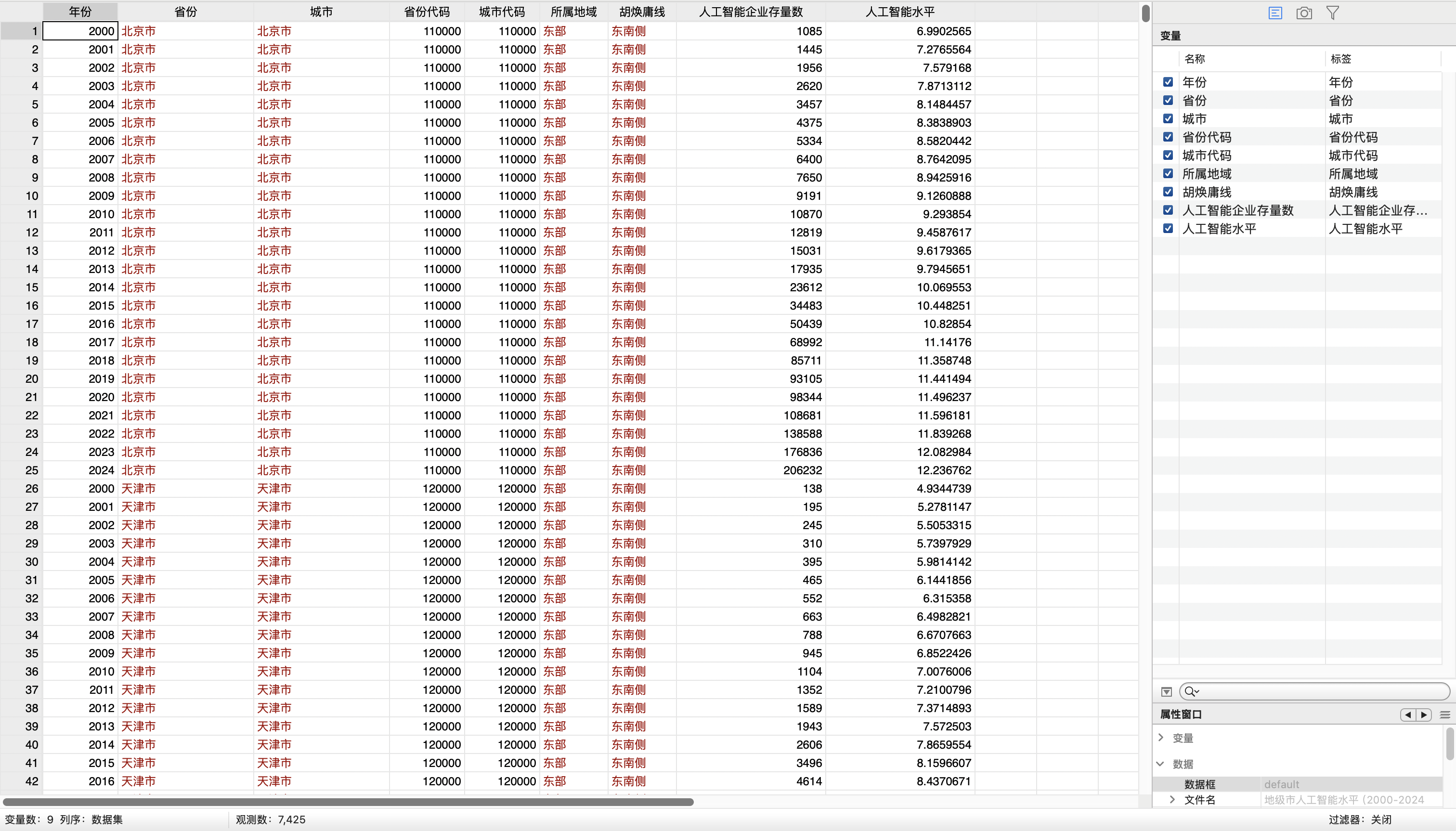Click the 名称 header in variables list
This screenshot has height=831, width=1456.
point(1195,59)
